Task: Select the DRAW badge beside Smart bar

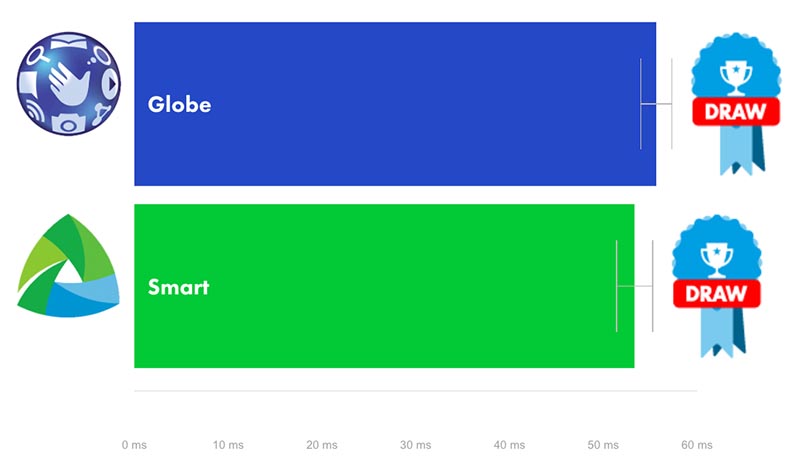Action: tap(717, 286)
